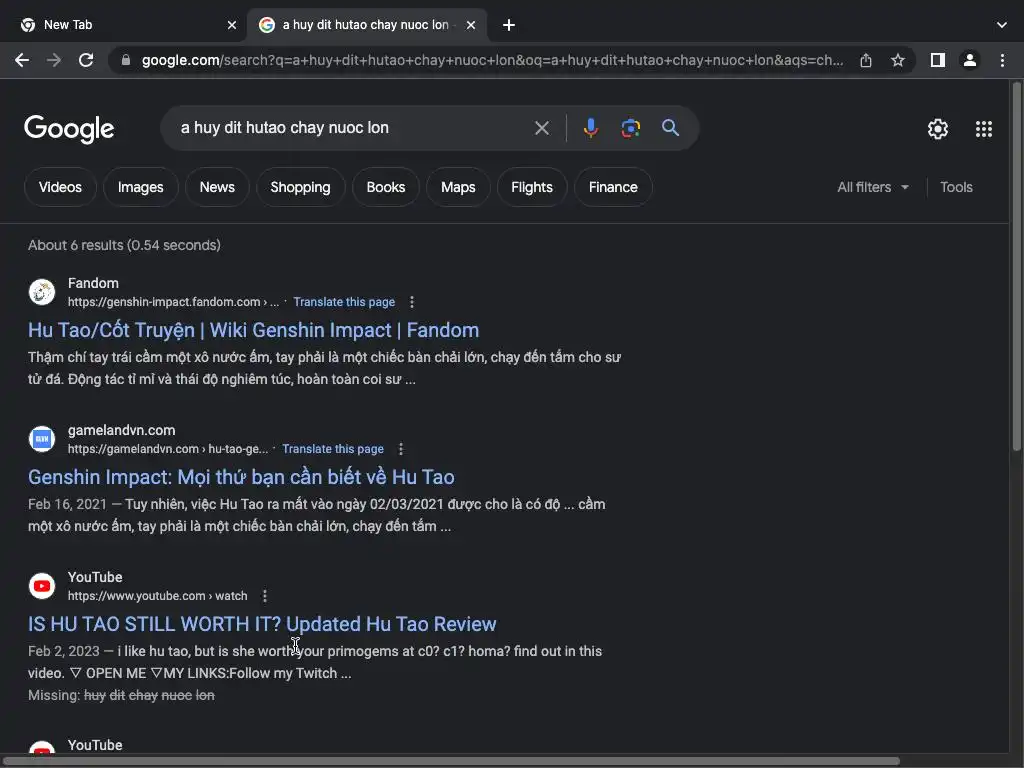Open the Updated Hu Tao Review video
Viewport: 1024px width, 768px height.
[262, 624]
